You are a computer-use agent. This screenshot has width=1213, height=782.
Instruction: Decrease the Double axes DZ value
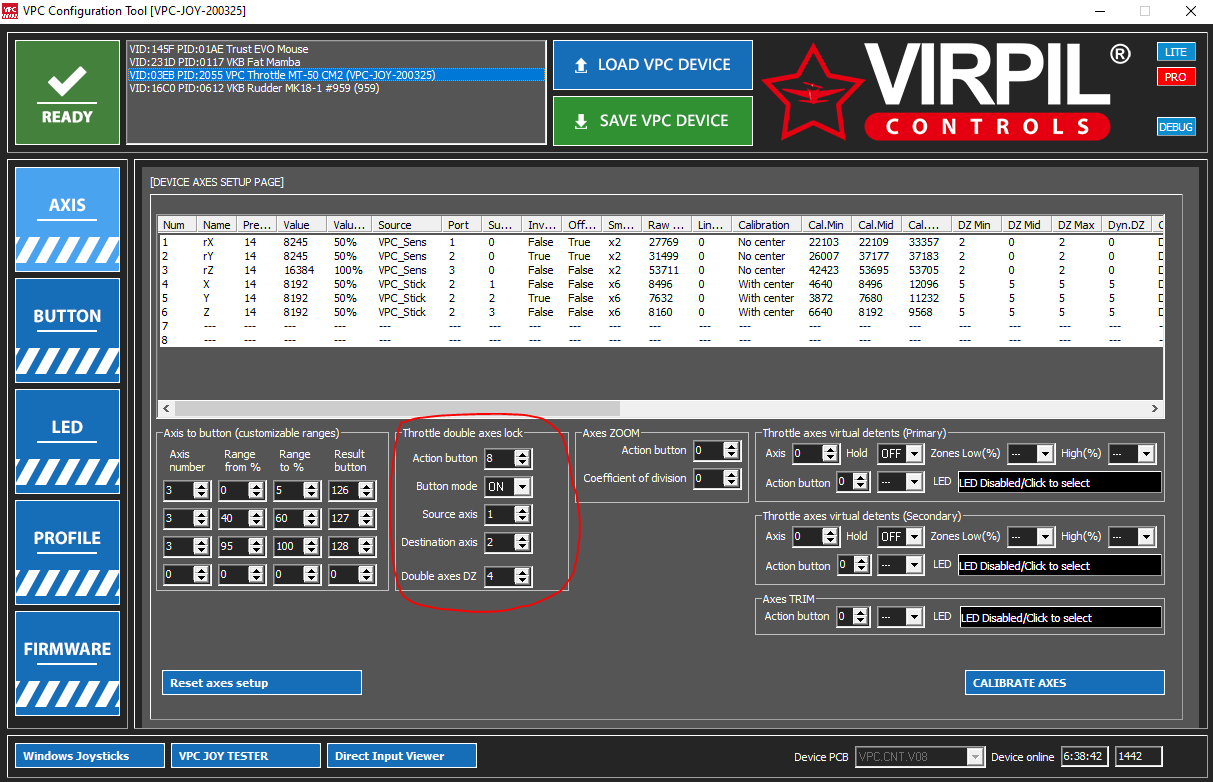click(522, 581)
